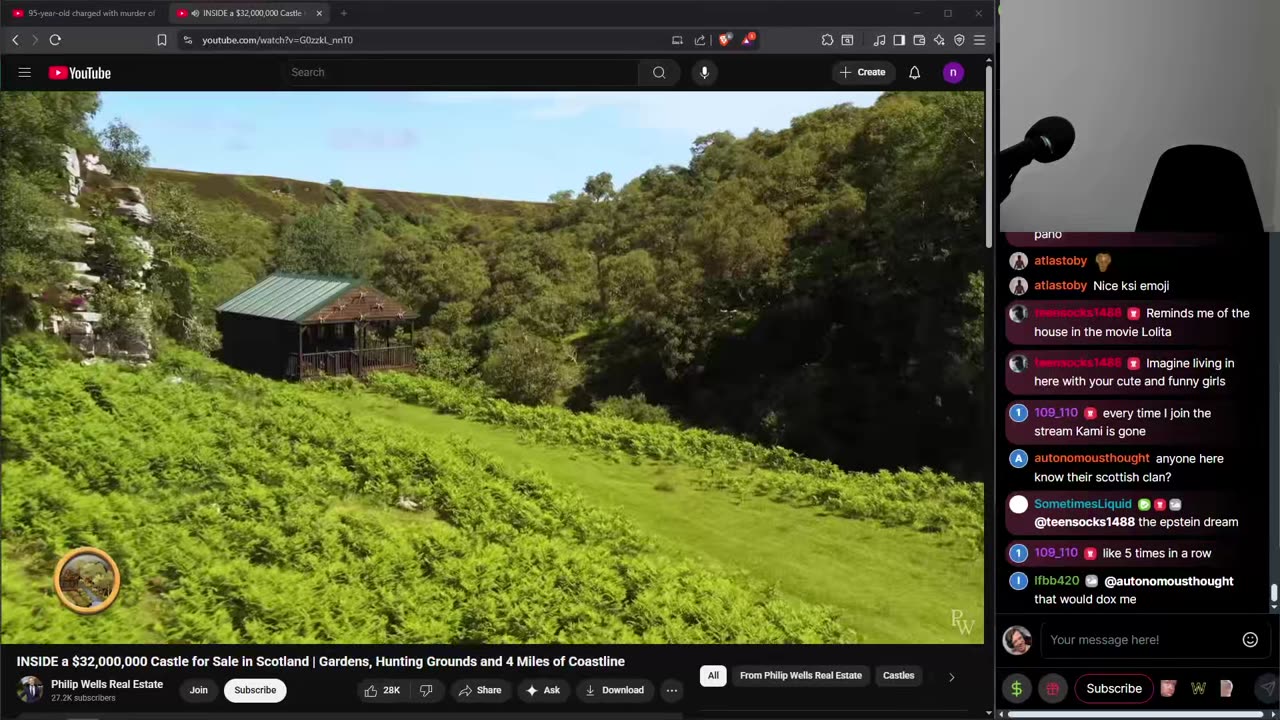1280x720 pixels.
Task: Show more filter chips with right chevron
Action: click(x=951, y=677)
